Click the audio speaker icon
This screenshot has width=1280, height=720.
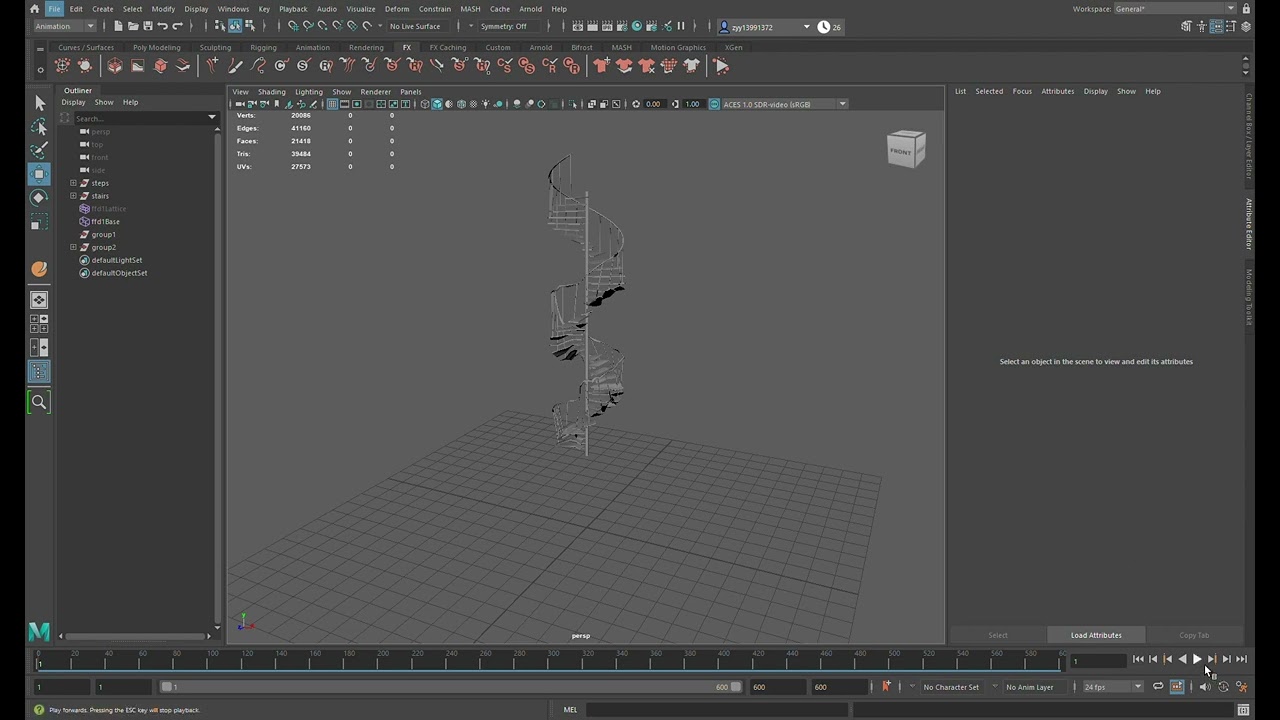point(1204,687)
